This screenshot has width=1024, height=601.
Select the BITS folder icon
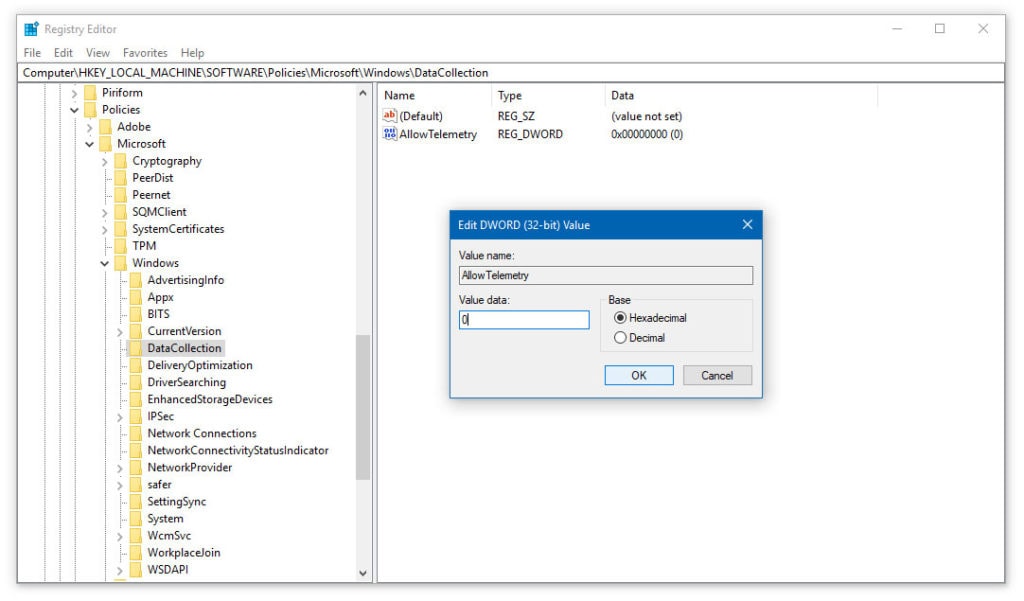(136, 314)
